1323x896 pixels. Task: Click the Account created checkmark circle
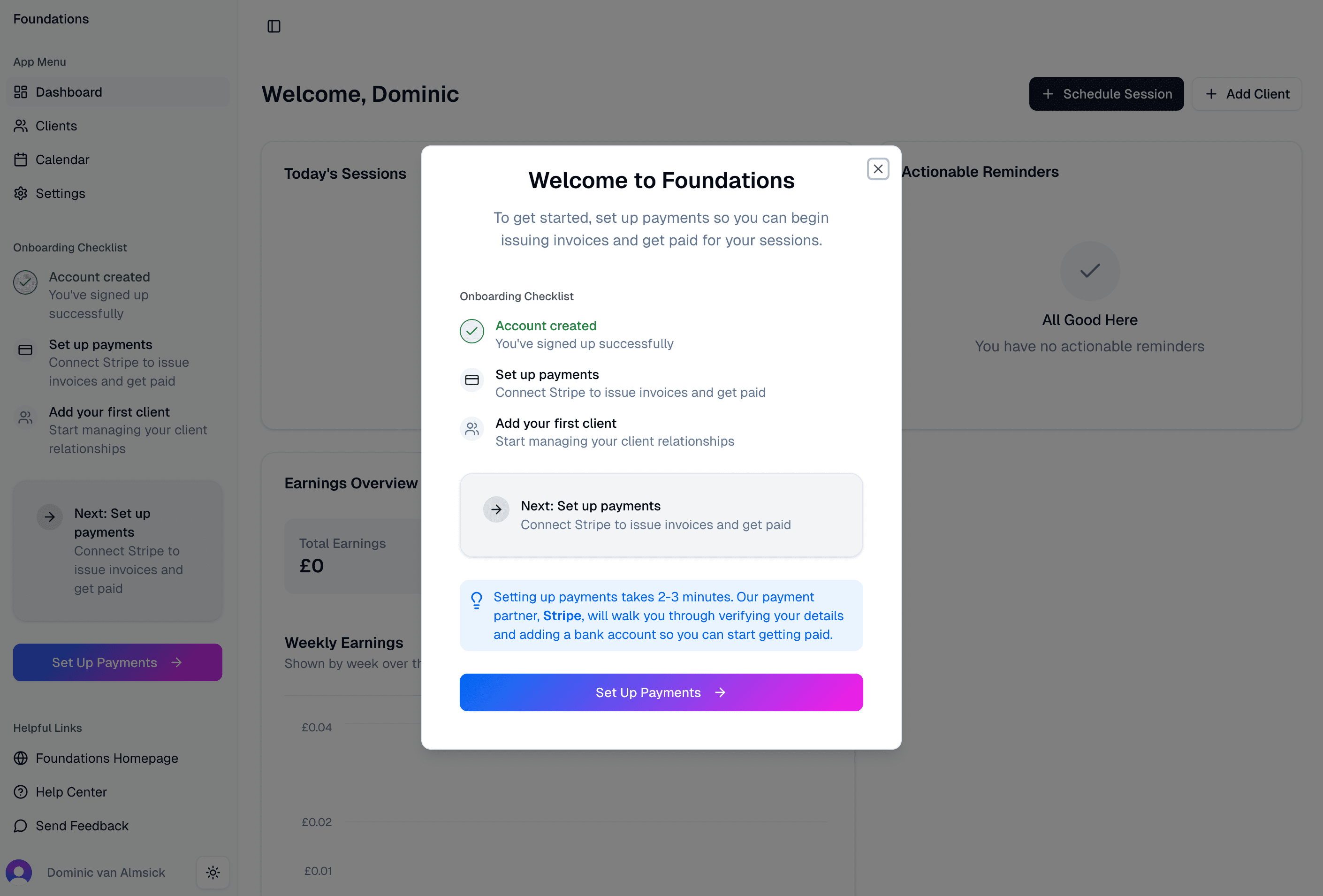471,331
